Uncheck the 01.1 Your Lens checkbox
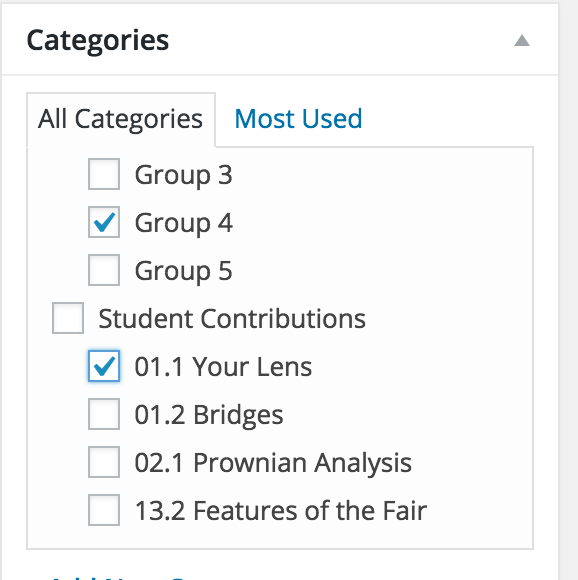The image size is (578, 580). pos(104,366)
